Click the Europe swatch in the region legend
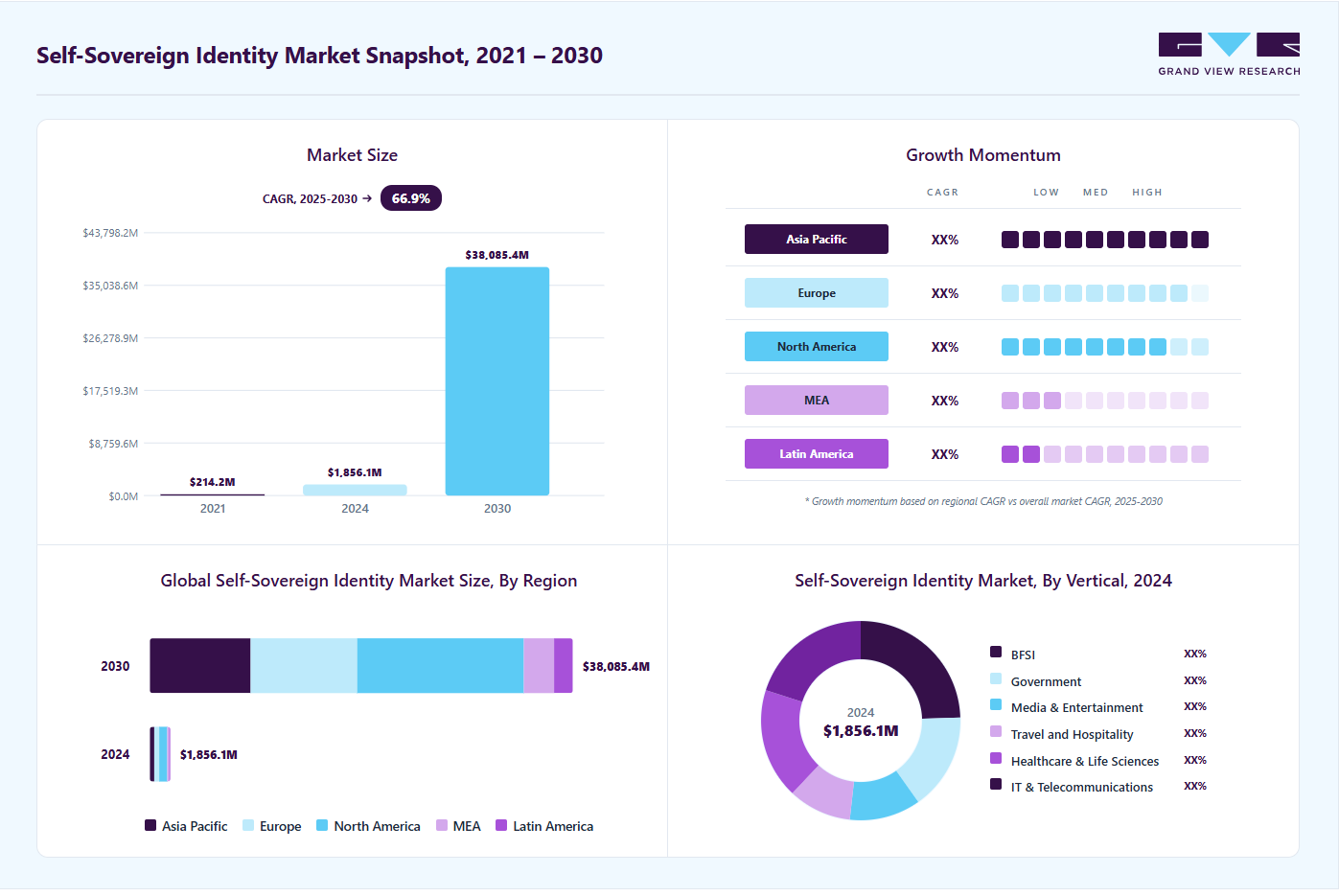 tap(248, 825)
